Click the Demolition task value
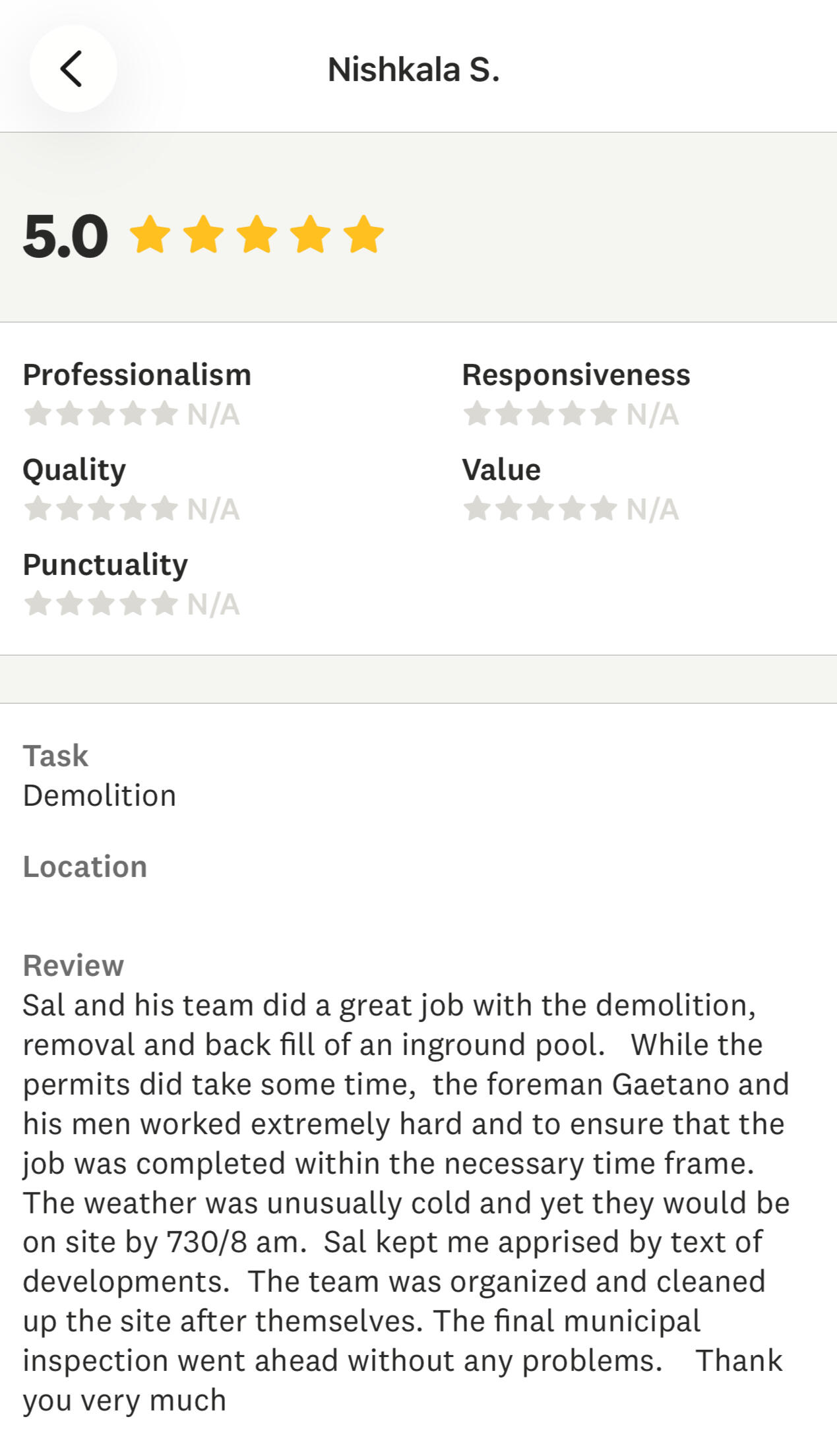 coord(100,795)
